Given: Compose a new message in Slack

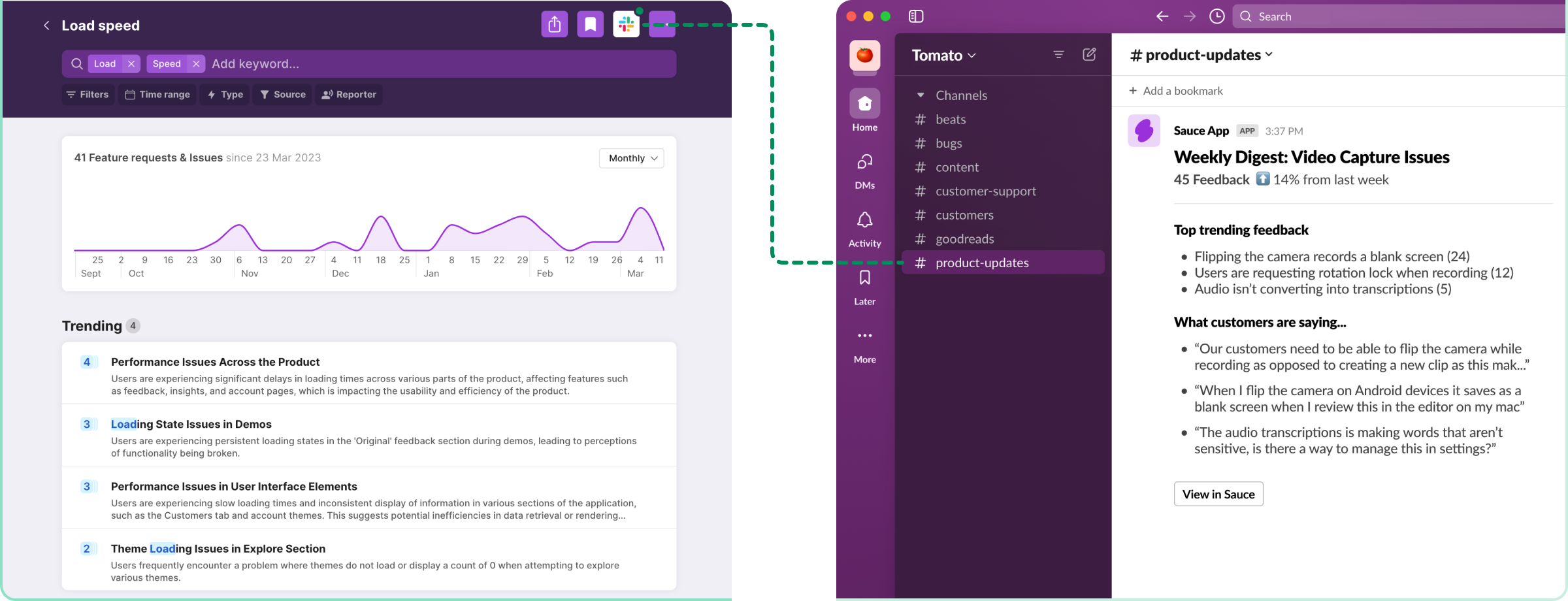Looking at the screenshot, I should click(1089, 54).
